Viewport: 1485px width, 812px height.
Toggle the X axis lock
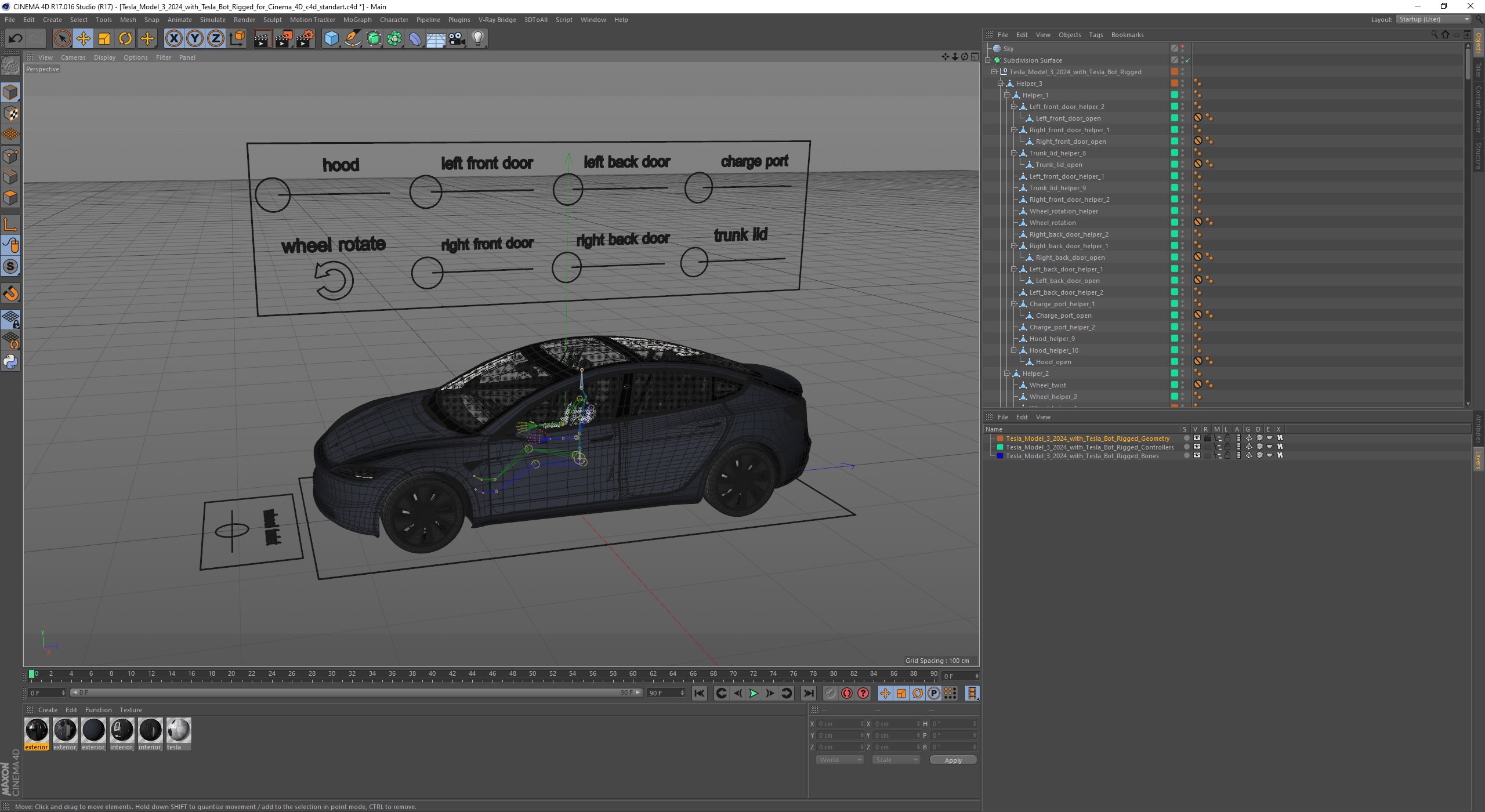[173, 39]
